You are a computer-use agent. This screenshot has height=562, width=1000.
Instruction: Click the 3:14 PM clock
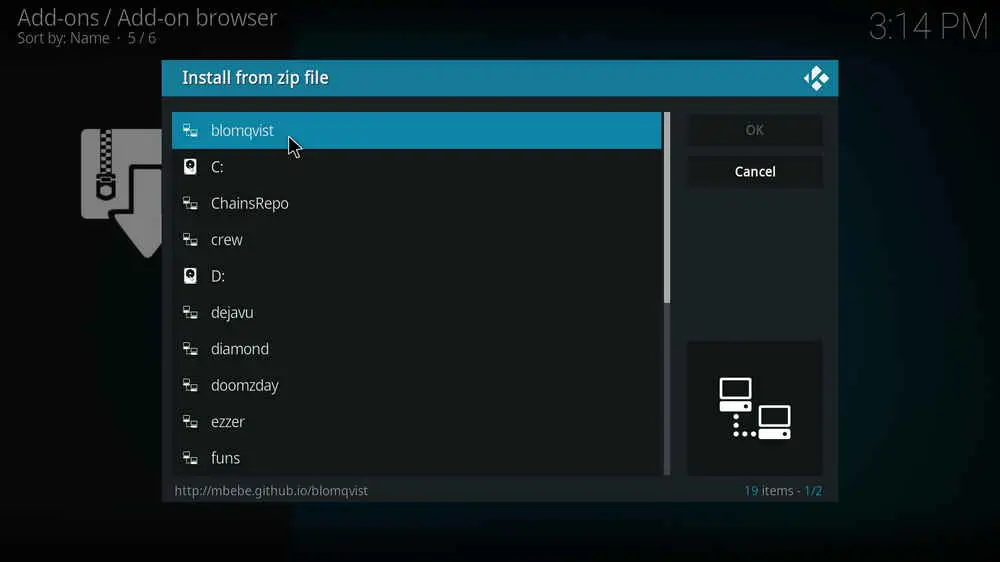coord(928,27)
